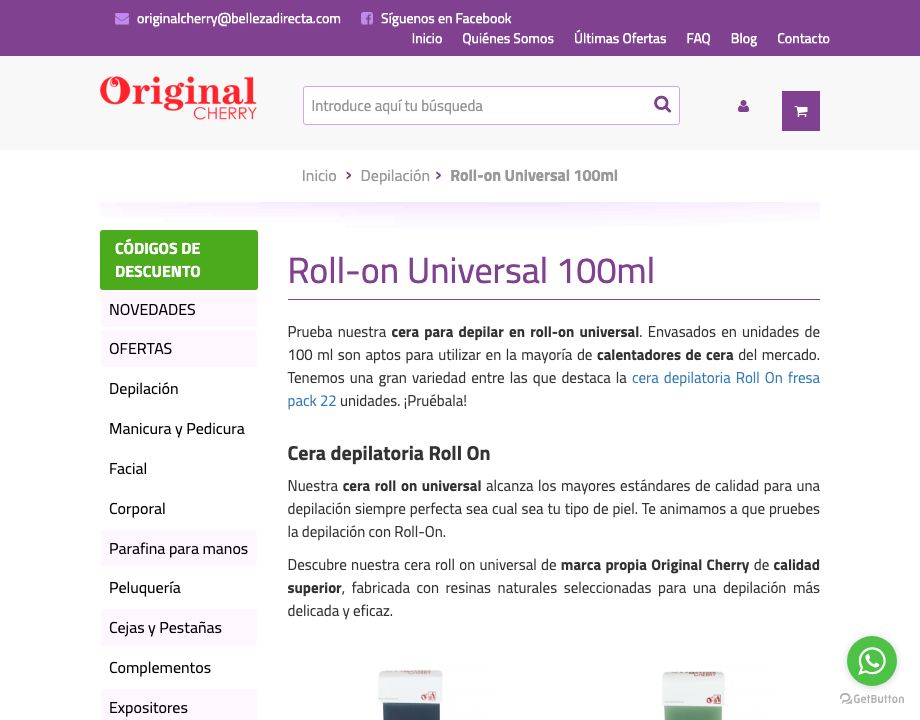Click the envelope email icon

tap(121, 19)
